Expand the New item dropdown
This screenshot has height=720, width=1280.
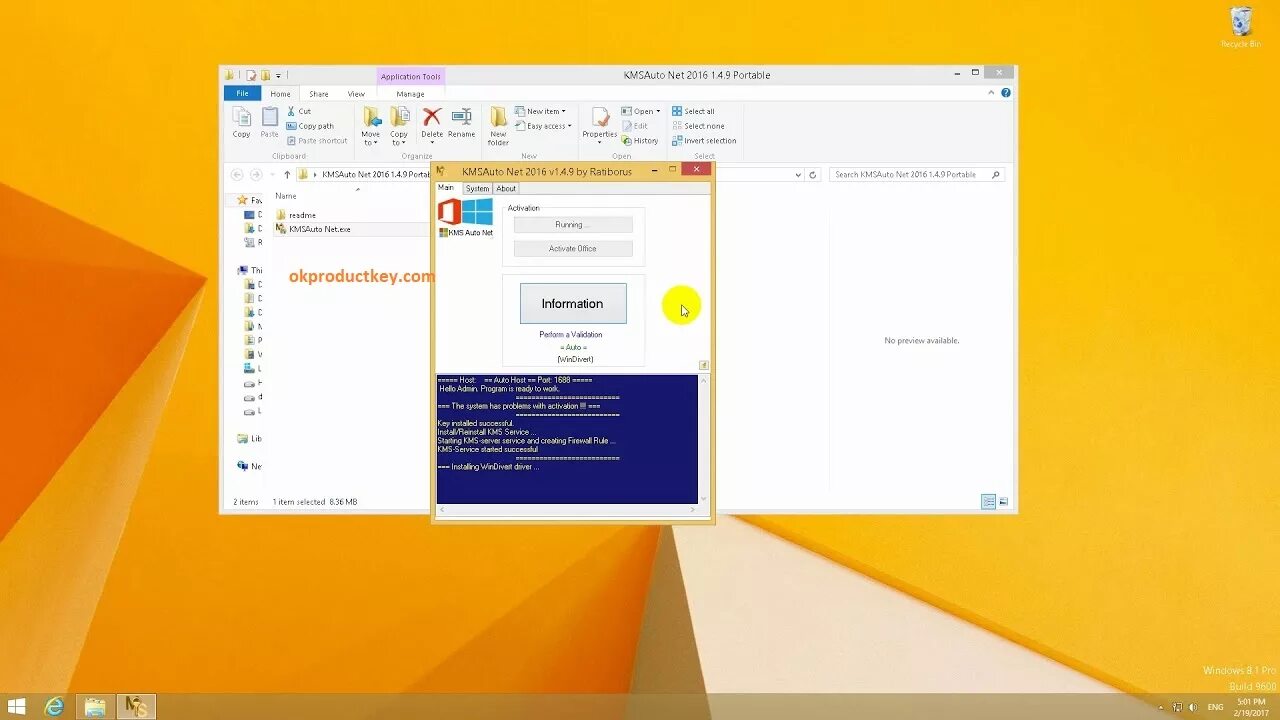tap(541, 111)
